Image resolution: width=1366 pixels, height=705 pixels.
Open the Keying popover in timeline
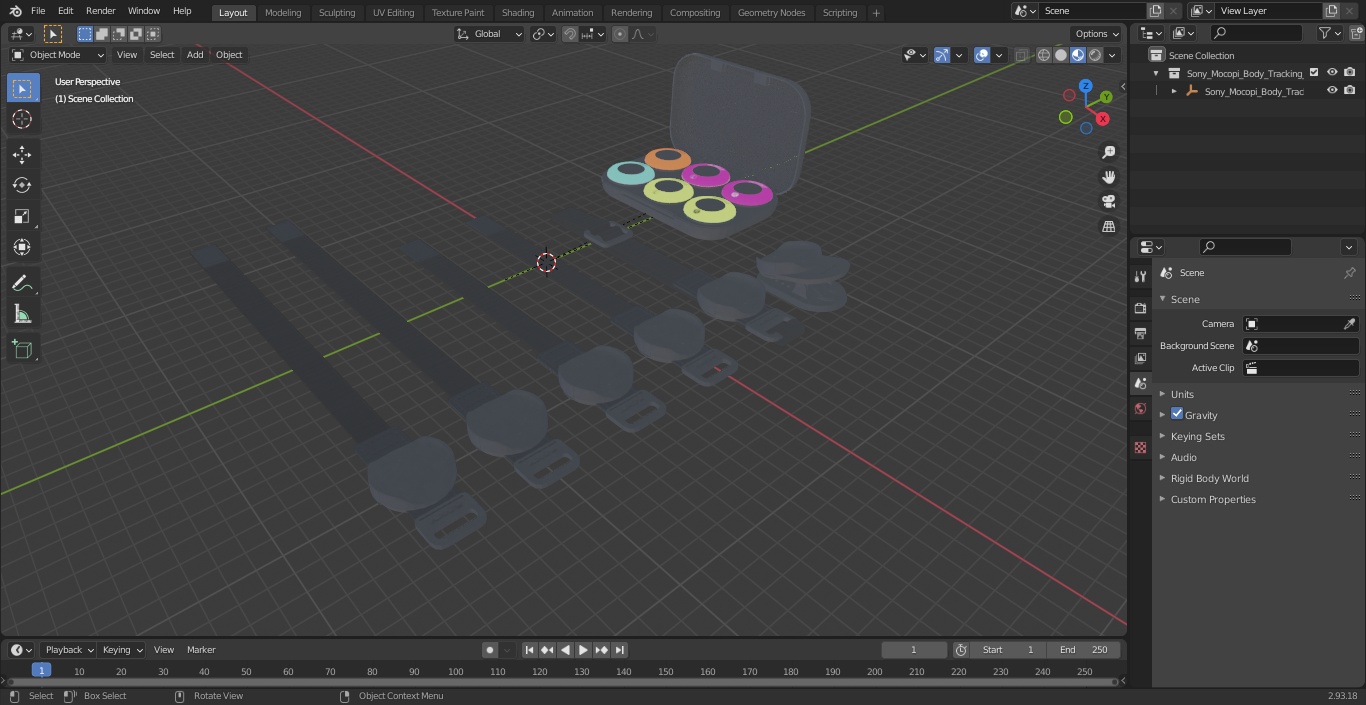tap(122, 650)
